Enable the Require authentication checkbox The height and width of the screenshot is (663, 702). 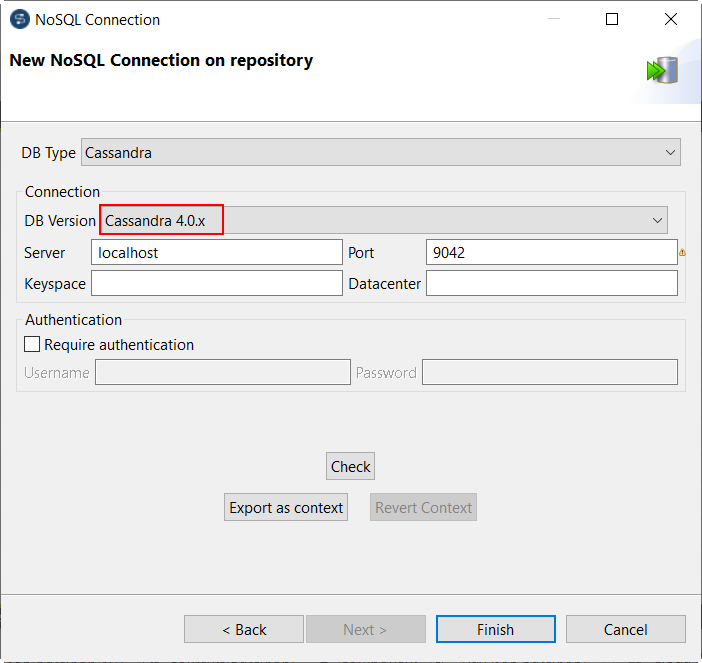coord(33,345)
